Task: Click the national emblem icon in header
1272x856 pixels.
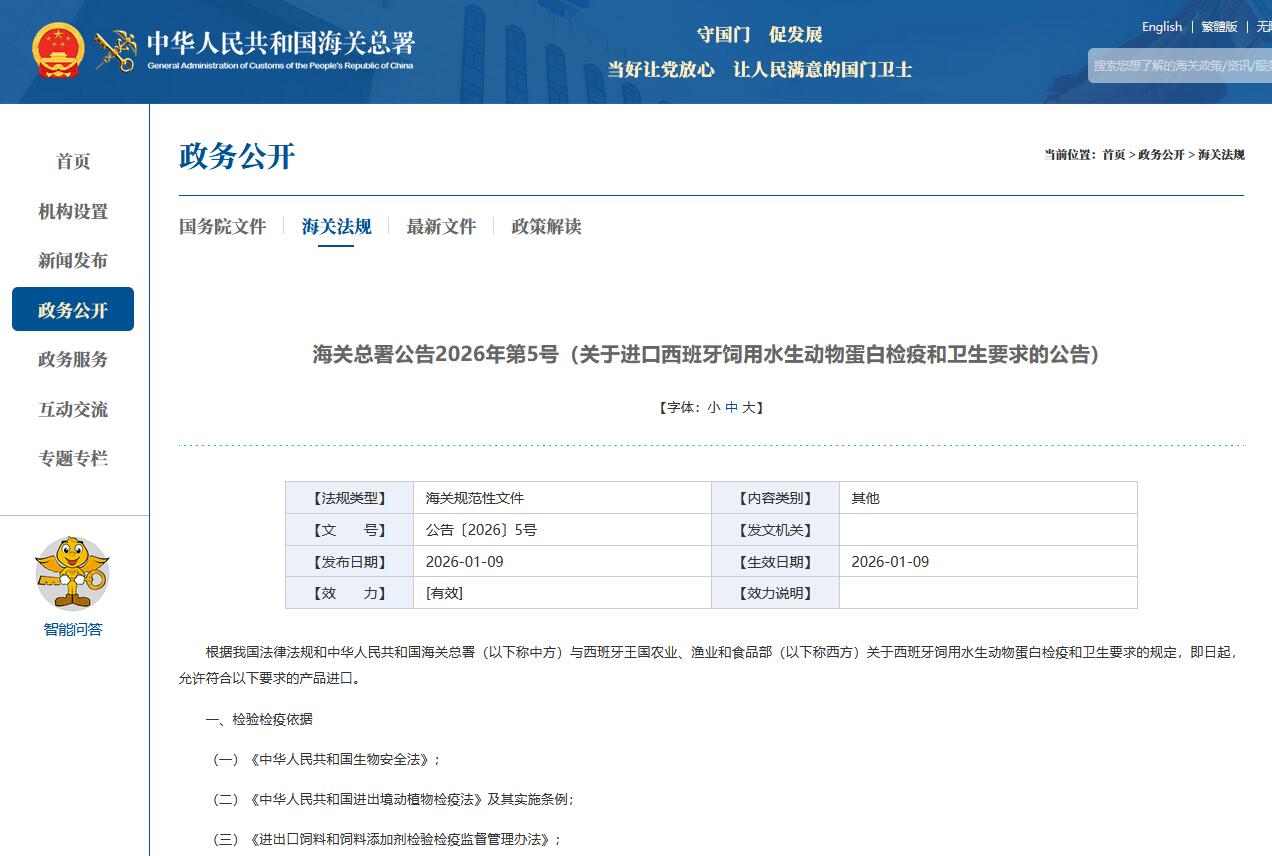Action: point(58,50)
